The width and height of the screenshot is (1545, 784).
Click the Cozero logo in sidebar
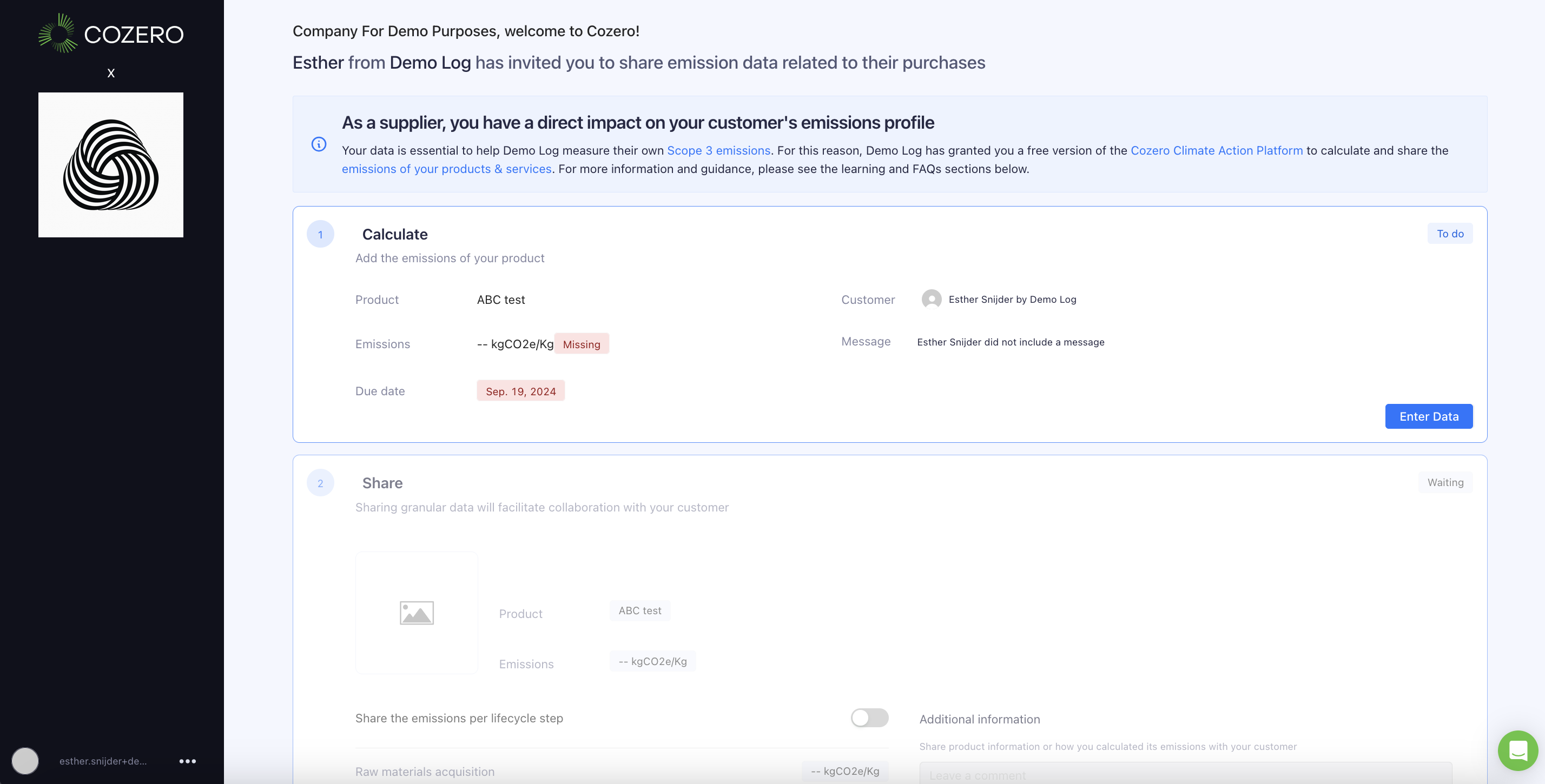click(x=111, y=34)
